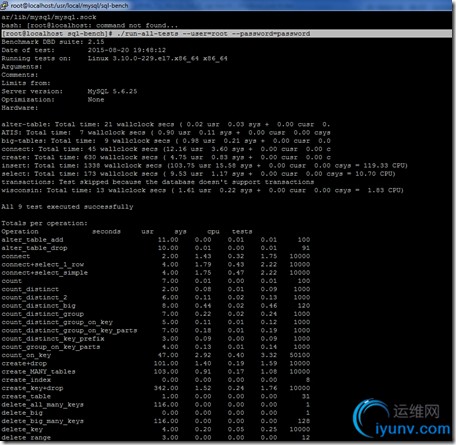Click the transactions test skipped line

(x=158, y=182)
